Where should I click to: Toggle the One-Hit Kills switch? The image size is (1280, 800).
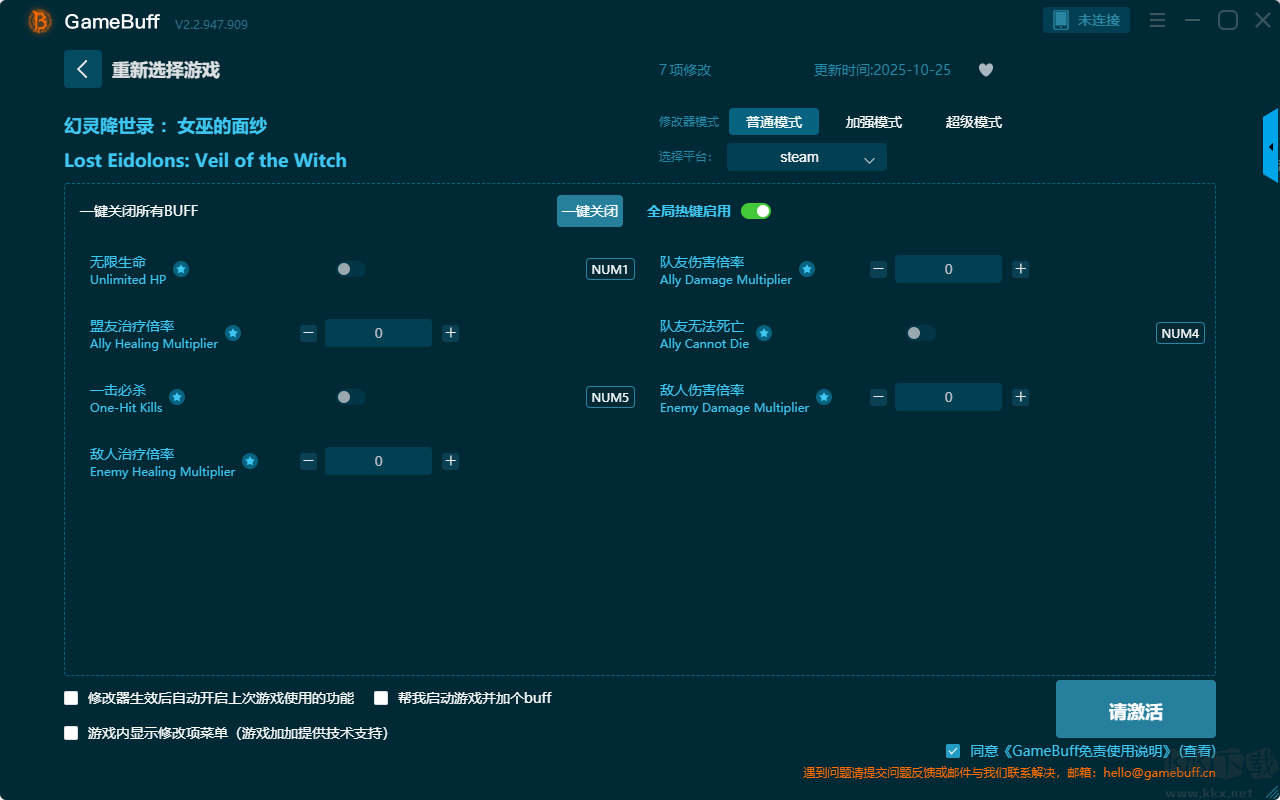click(x=351, y=397)
